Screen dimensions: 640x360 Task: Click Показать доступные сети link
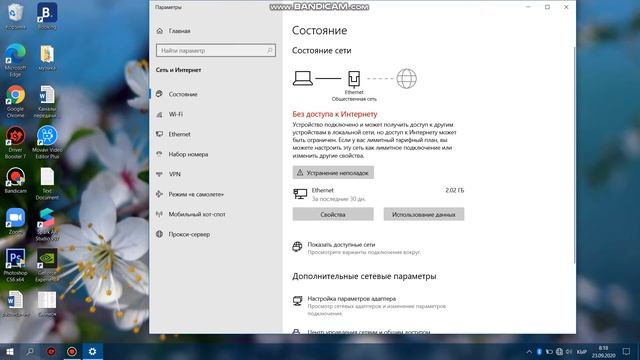point(341,244)
